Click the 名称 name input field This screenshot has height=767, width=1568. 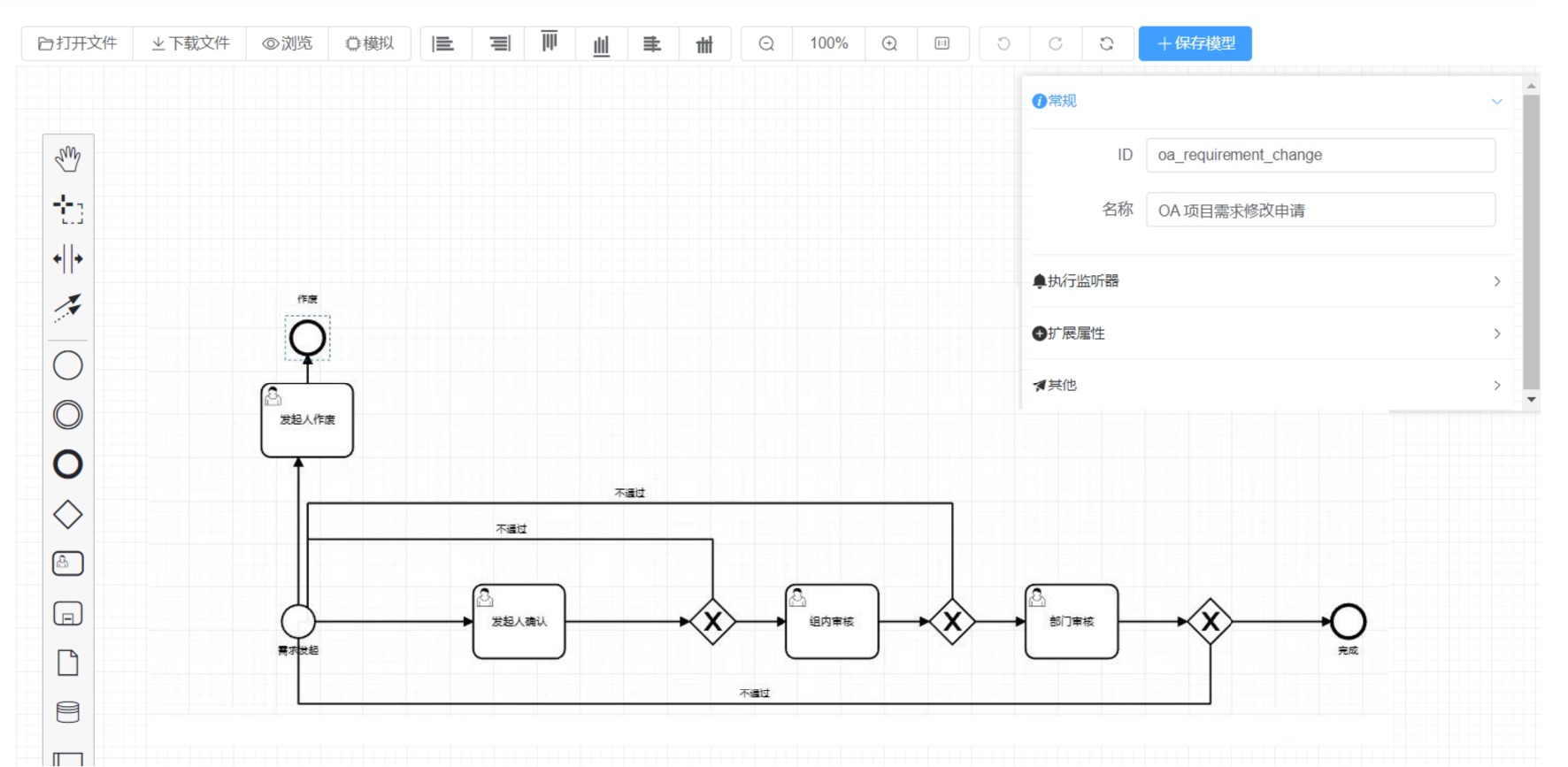point(1320,210)
